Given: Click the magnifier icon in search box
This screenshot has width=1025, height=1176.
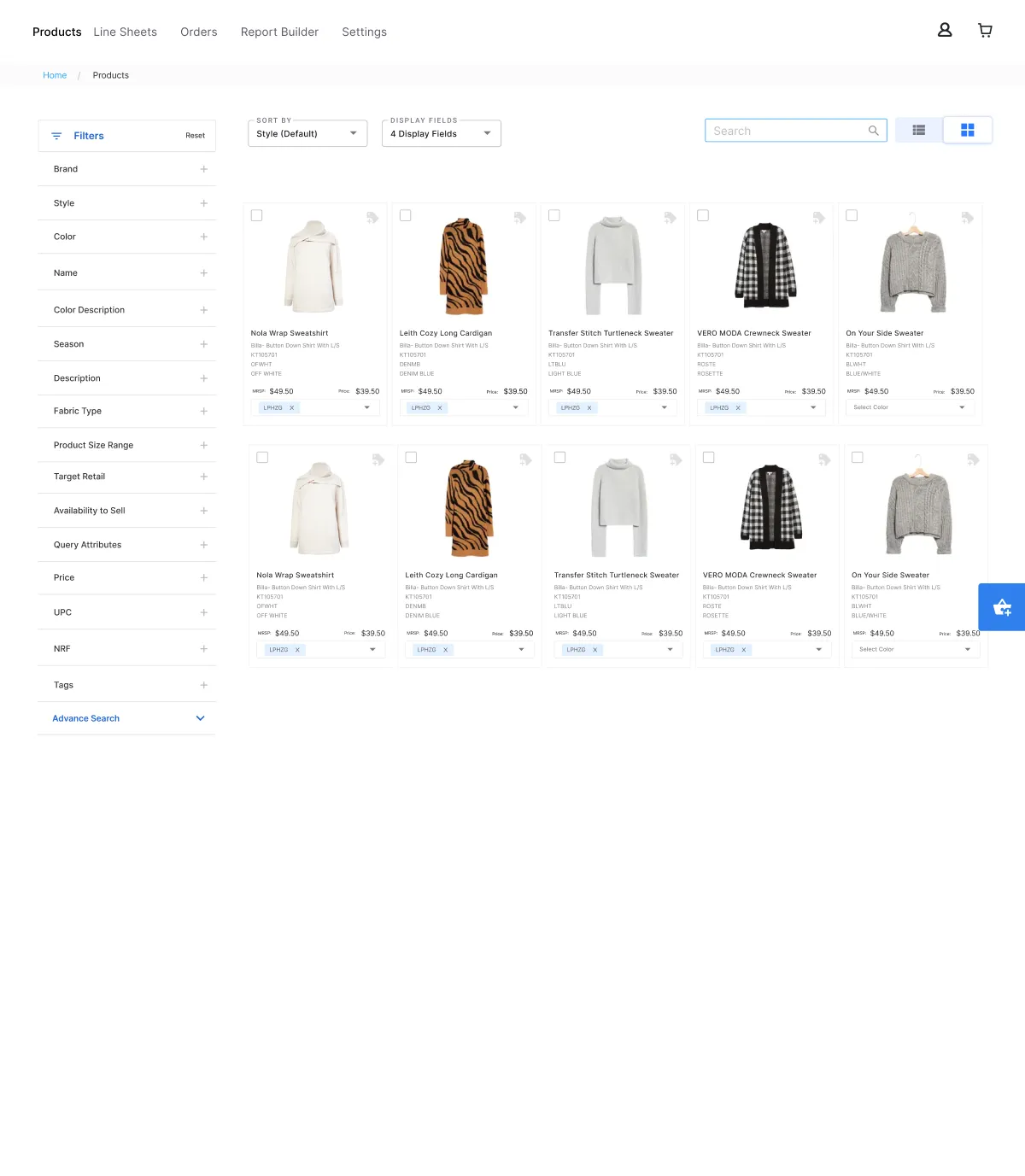Looking at the screenshot, I should tap(873, 131).
